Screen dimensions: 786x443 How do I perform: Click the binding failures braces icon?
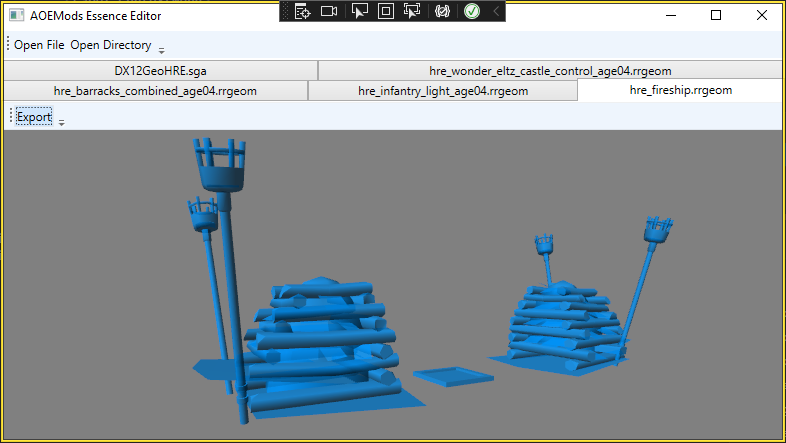[x=442, y=11]
